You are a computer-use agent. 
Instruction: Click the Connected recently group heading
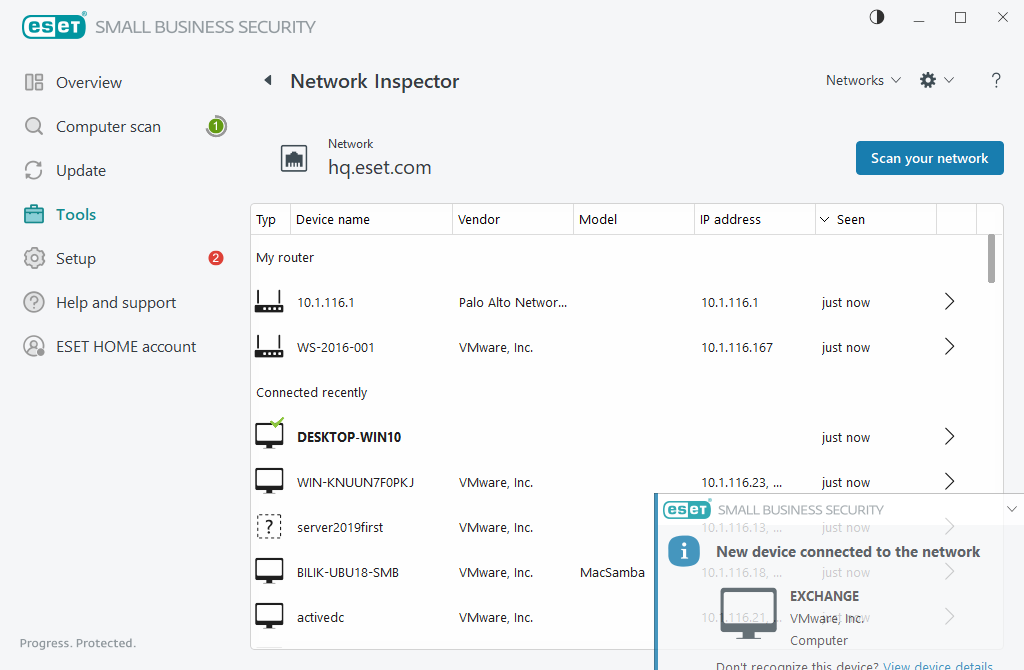point(312,392)
